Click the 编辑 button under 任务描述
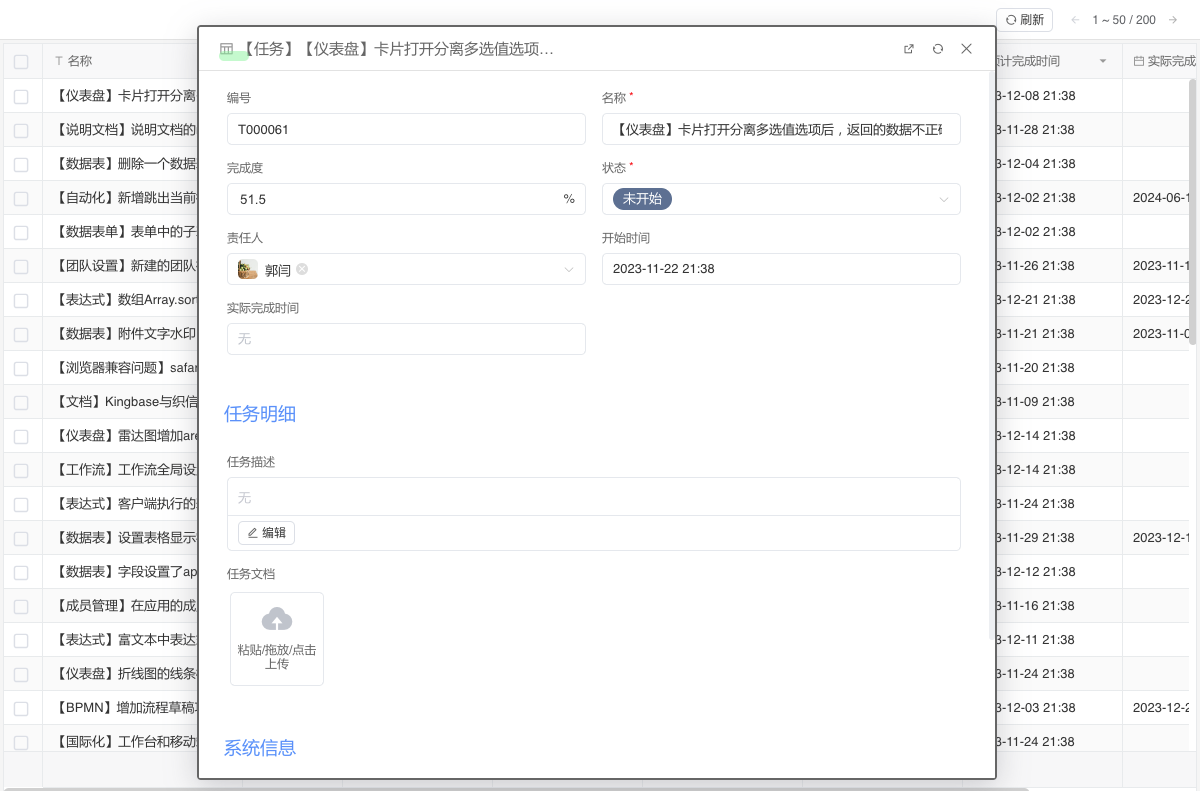This screenshot has width=1200, height=791. tap(265, 532)
